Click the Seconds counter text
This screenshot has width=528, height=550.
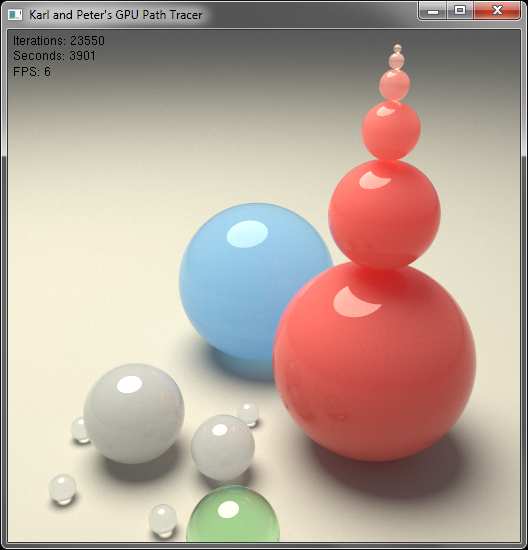[x=54, y=56]
